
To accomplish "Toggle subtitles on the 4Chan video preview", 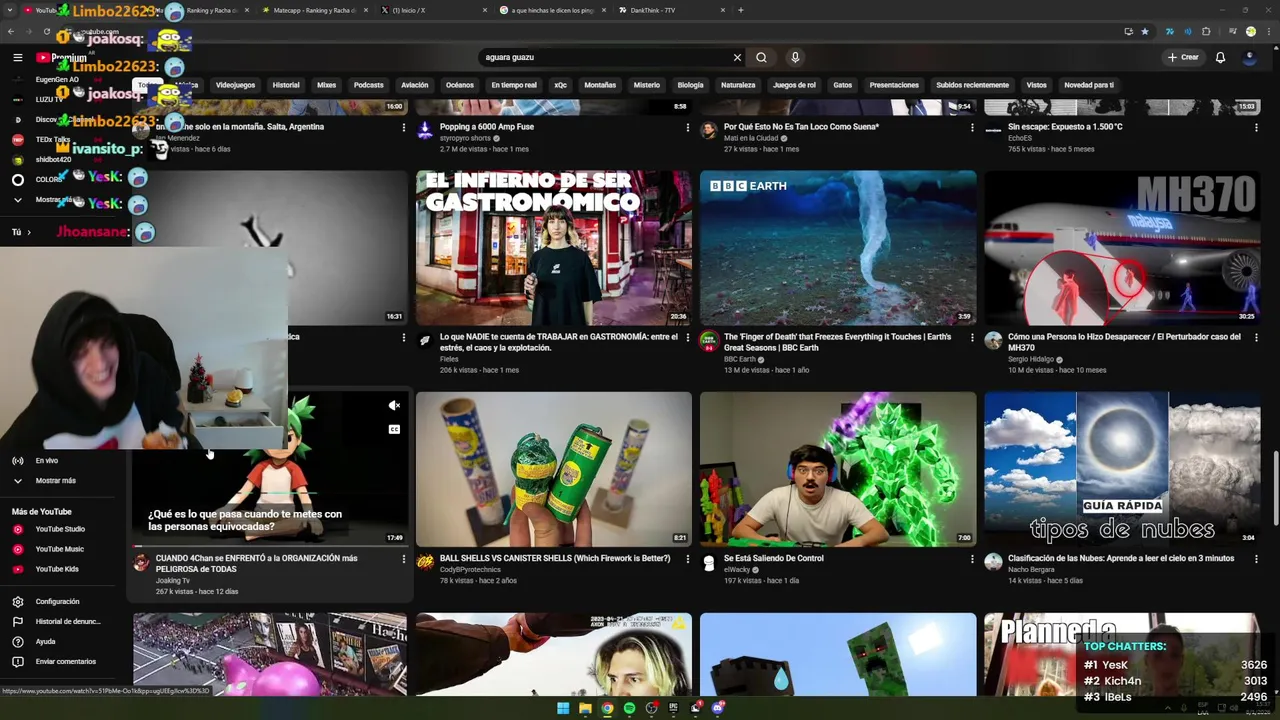I will tap(394, 429).
